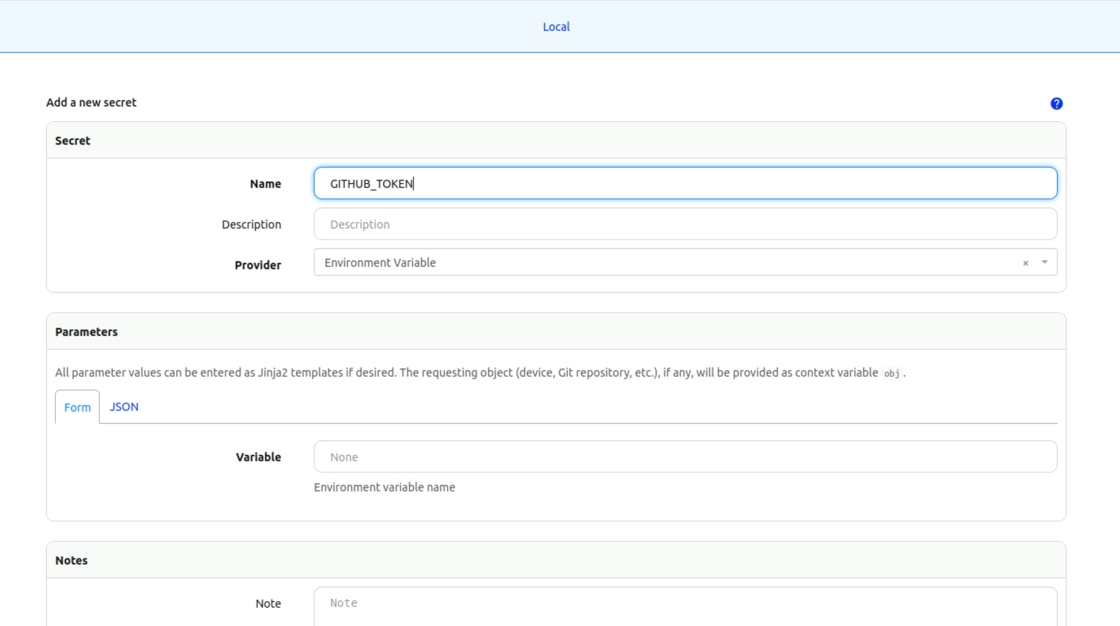
Task: Click the Add a new secret heading
Action: [91, 102]
